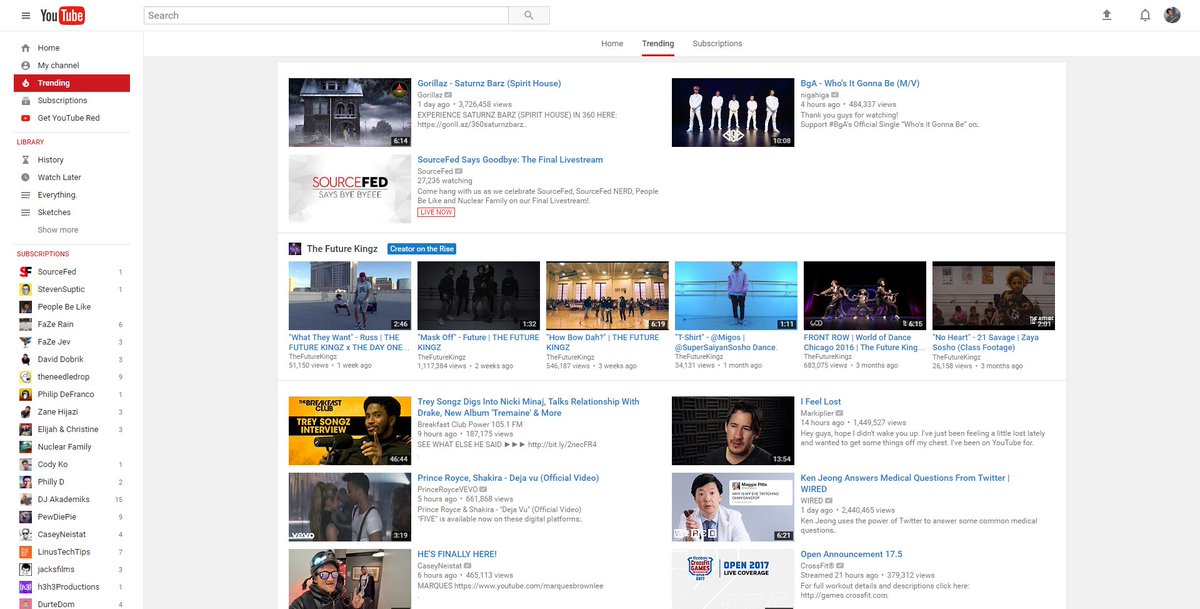Click the My channel person icon
This screenshot has height=609, width=1200.
point(25,65)
